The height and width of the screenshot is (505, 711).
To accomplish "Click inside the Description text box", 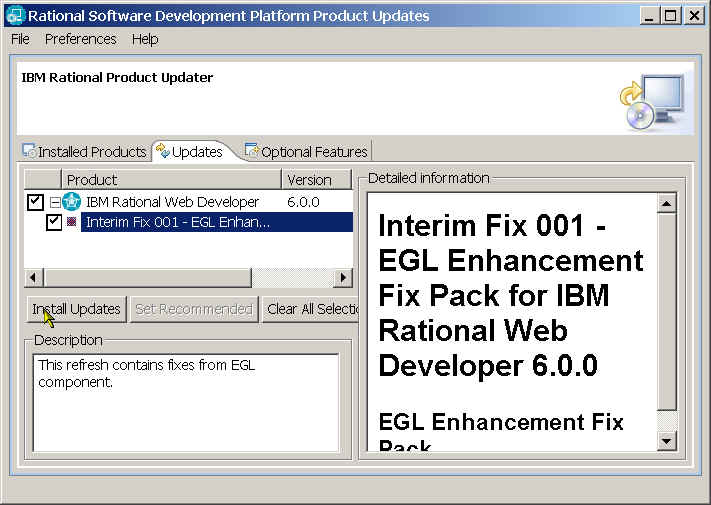I will pyautogui.click(x=186, y=403).
